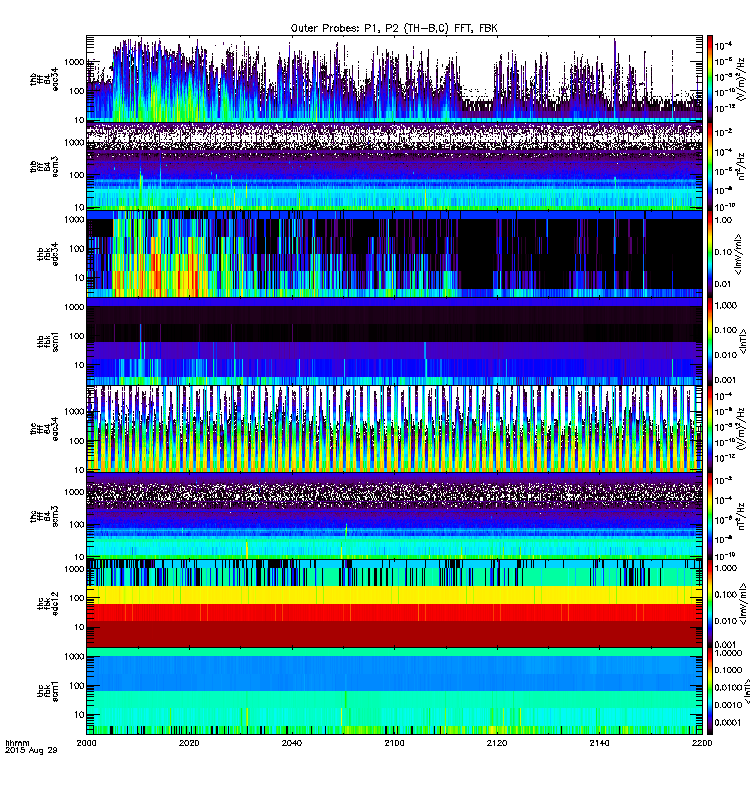Click the thb fbk scm1 panel label

point(47,341)
